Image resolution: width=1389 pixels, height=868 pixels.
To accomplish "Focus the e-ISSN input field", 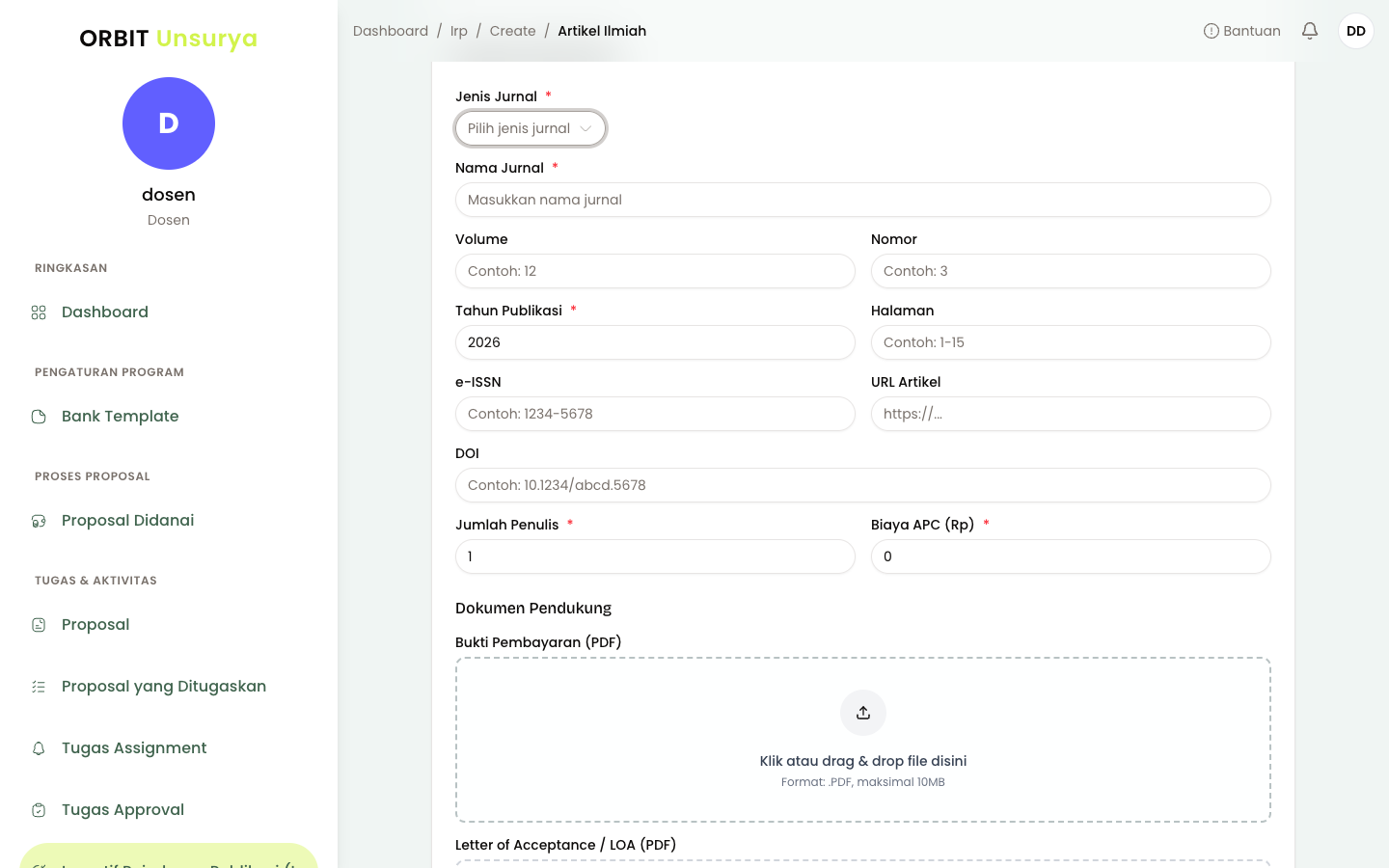I will click(655, 414).
